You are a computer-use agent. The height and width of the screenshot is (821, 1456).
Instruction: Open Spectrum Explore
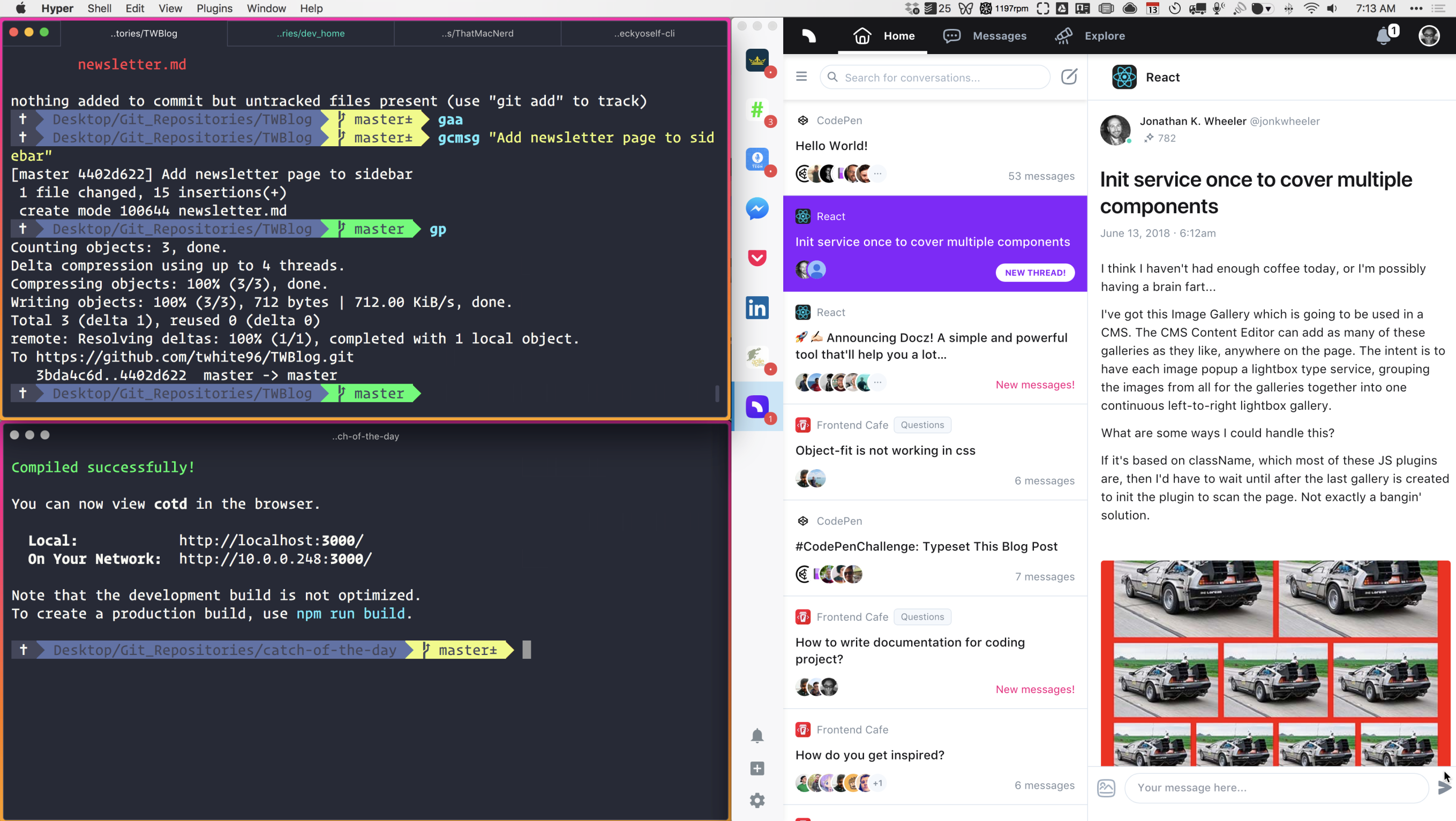click(1091, 35)
